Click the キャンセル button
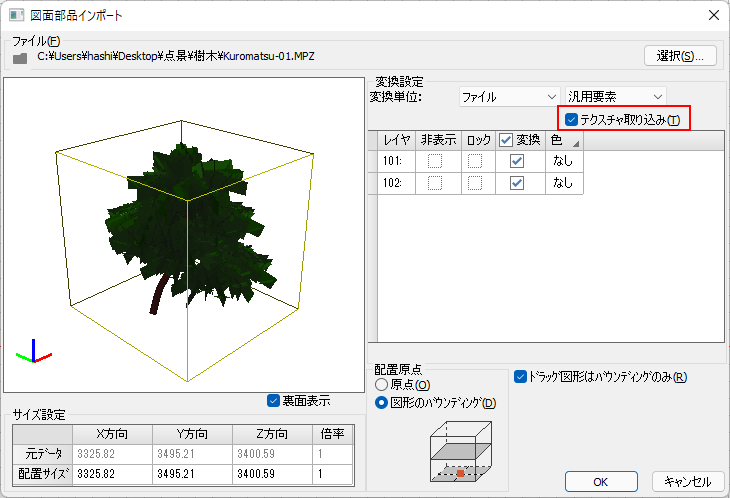Viewport: 730px width, 498px height. tap(688, 482)
